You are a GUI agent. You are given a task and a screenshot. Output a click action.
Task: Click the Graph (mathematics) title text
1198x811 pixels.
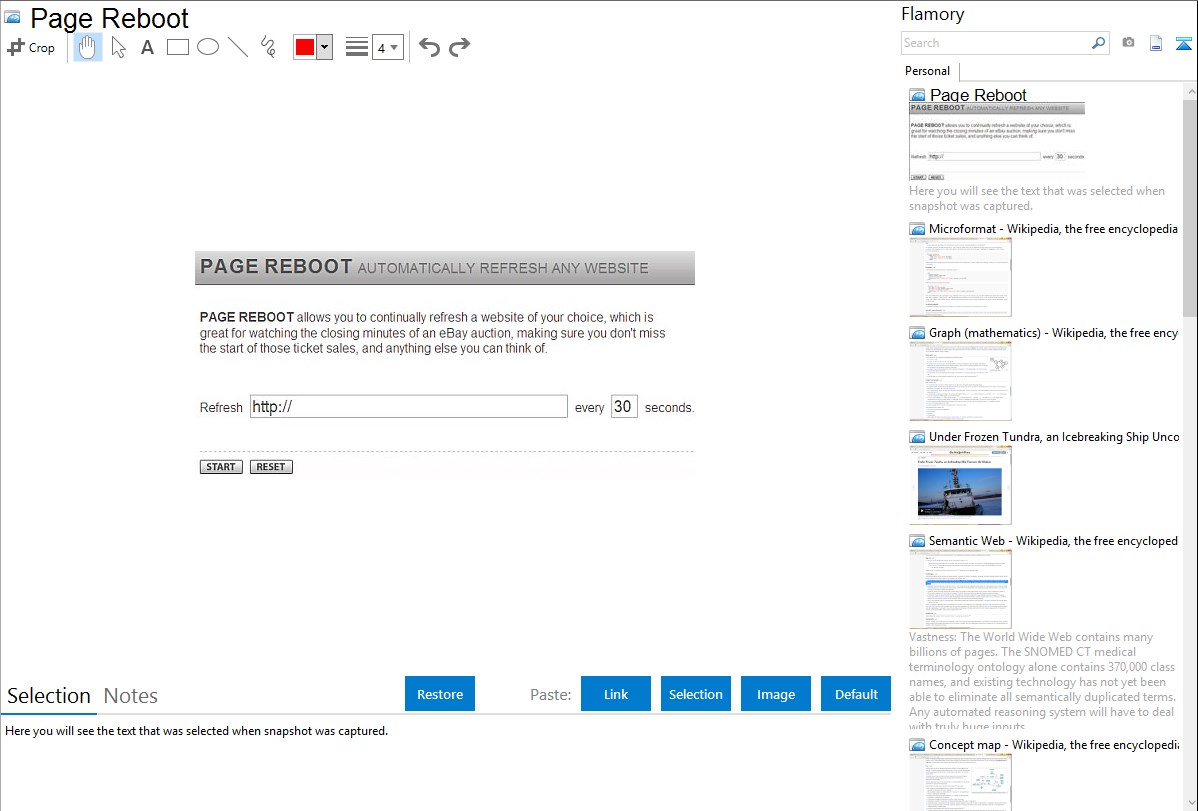point(1053,333)
